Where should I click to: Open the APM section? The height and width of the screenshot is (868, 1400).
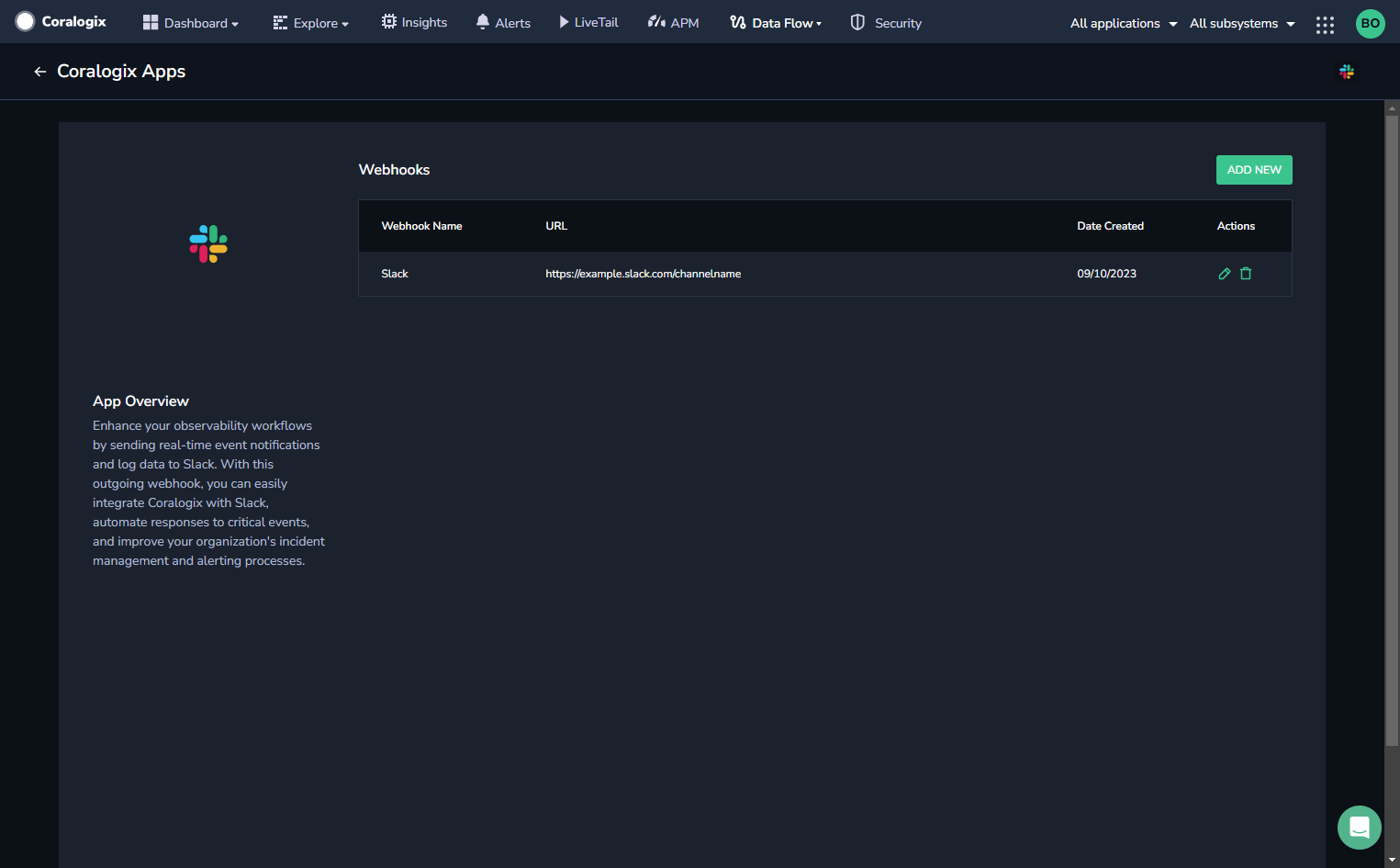tap(673, 22)
